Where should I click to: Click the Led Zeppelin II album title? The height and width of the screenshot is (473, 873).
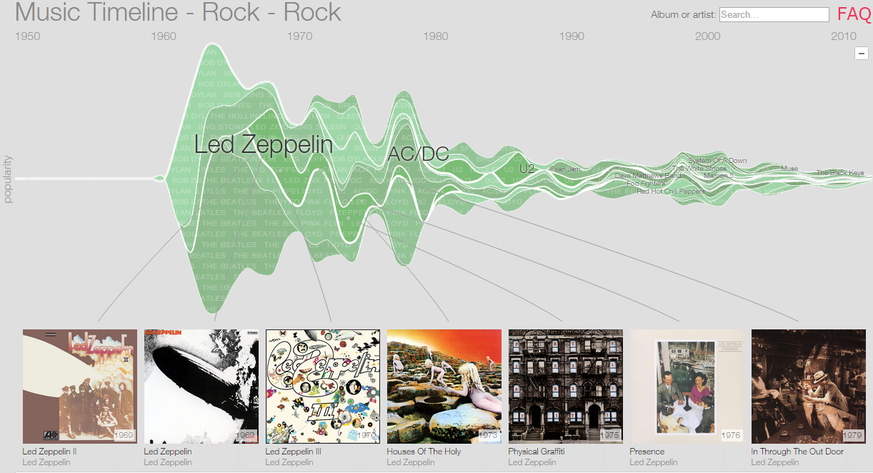pyautogui.click(x=50, y=451)
